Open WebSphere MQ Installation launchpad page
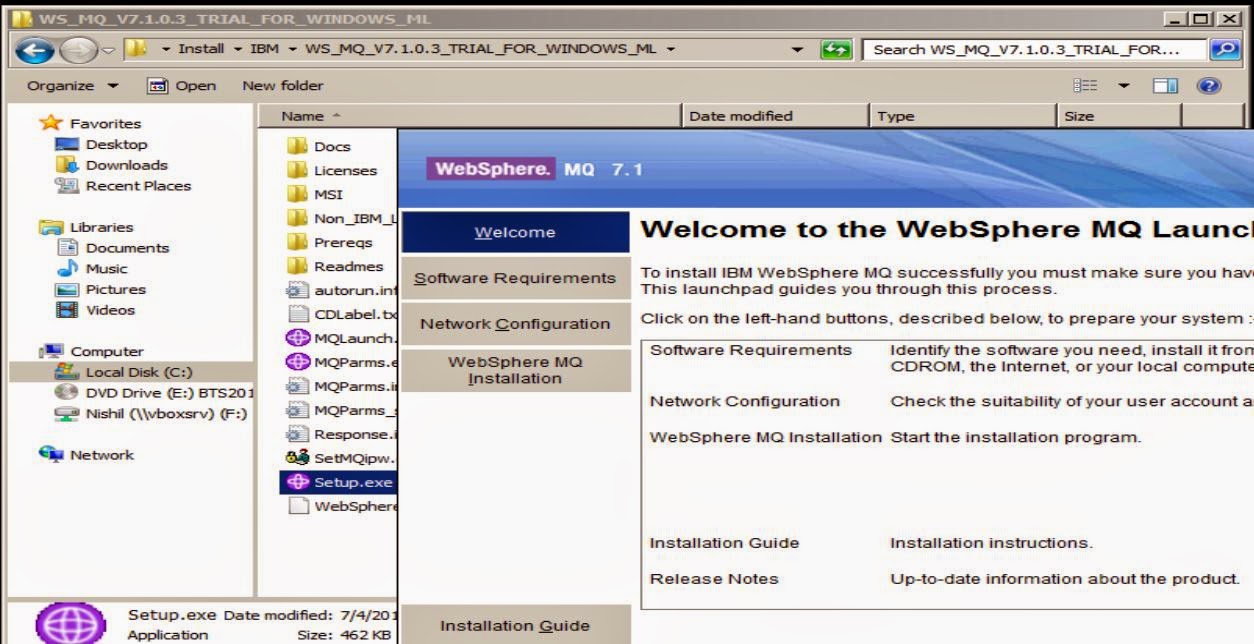The height and width of the screenshot is (644, 1254). point(515,370)
